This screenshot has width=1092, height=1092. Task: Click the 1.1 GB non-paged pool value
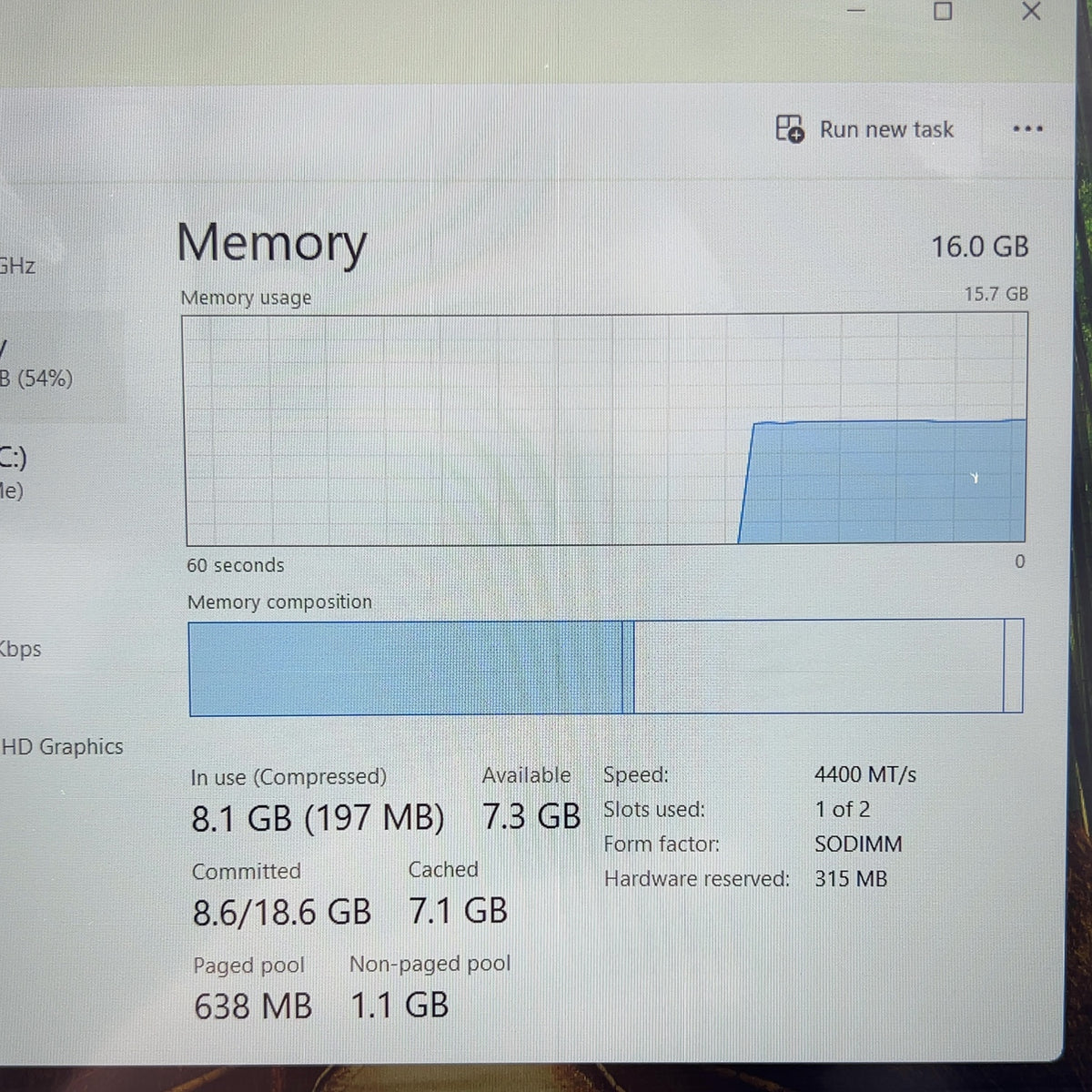(400, 1005)
